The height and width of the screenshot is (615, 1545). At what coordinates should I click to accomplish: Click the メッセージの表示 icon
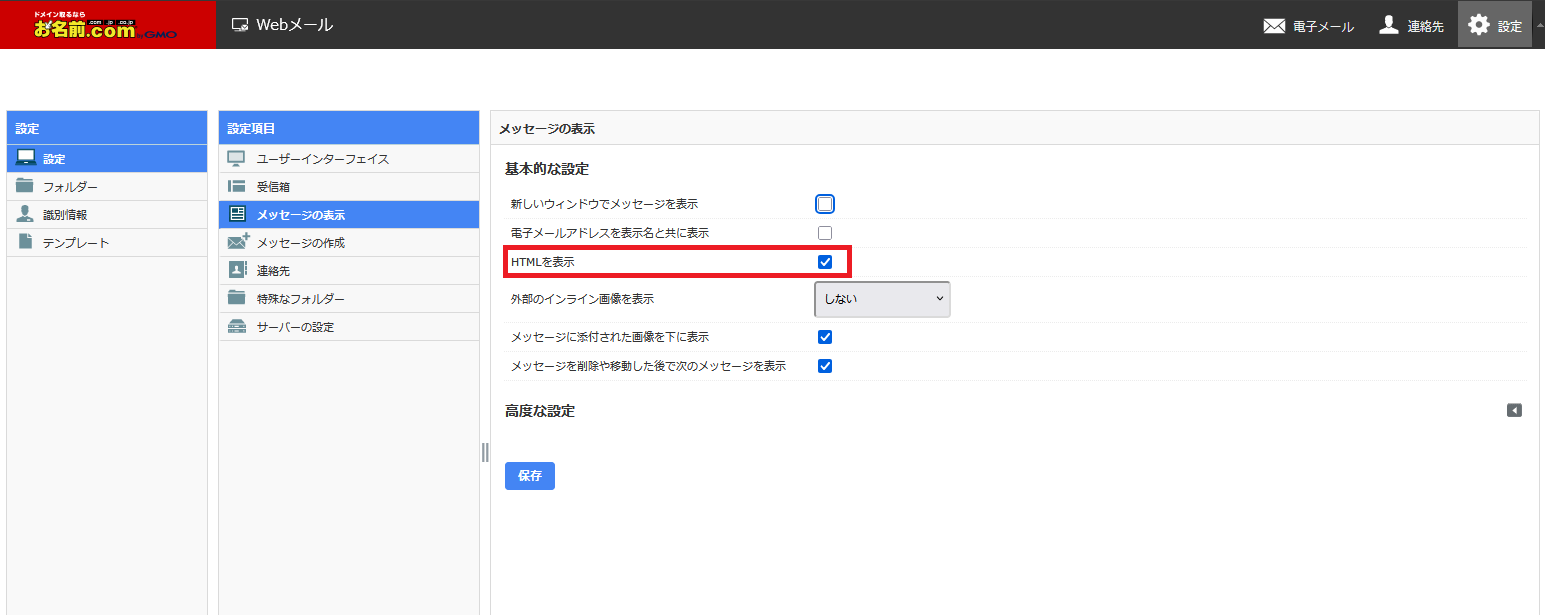click(x=237, y=214)
